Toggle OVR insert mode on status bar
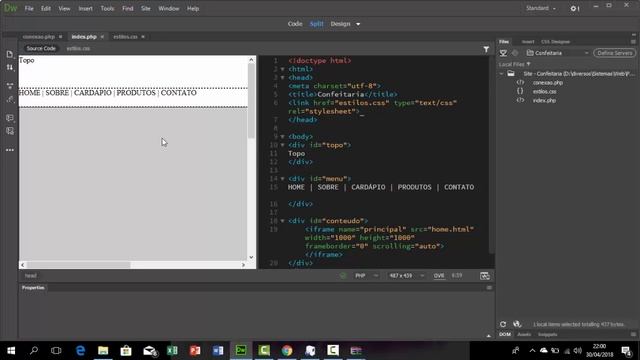This screenshot has width=640, height=360. (x=439, y=276)
